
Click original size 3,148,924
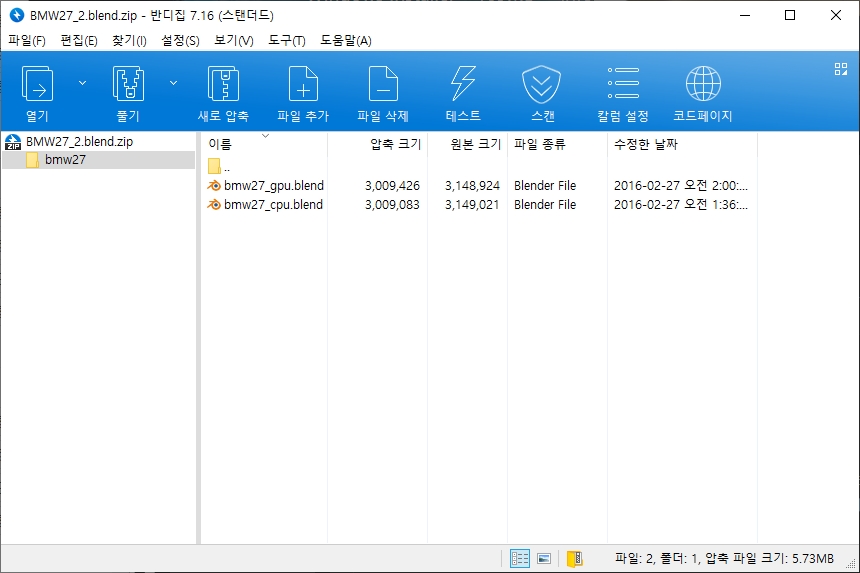[472, 186]
